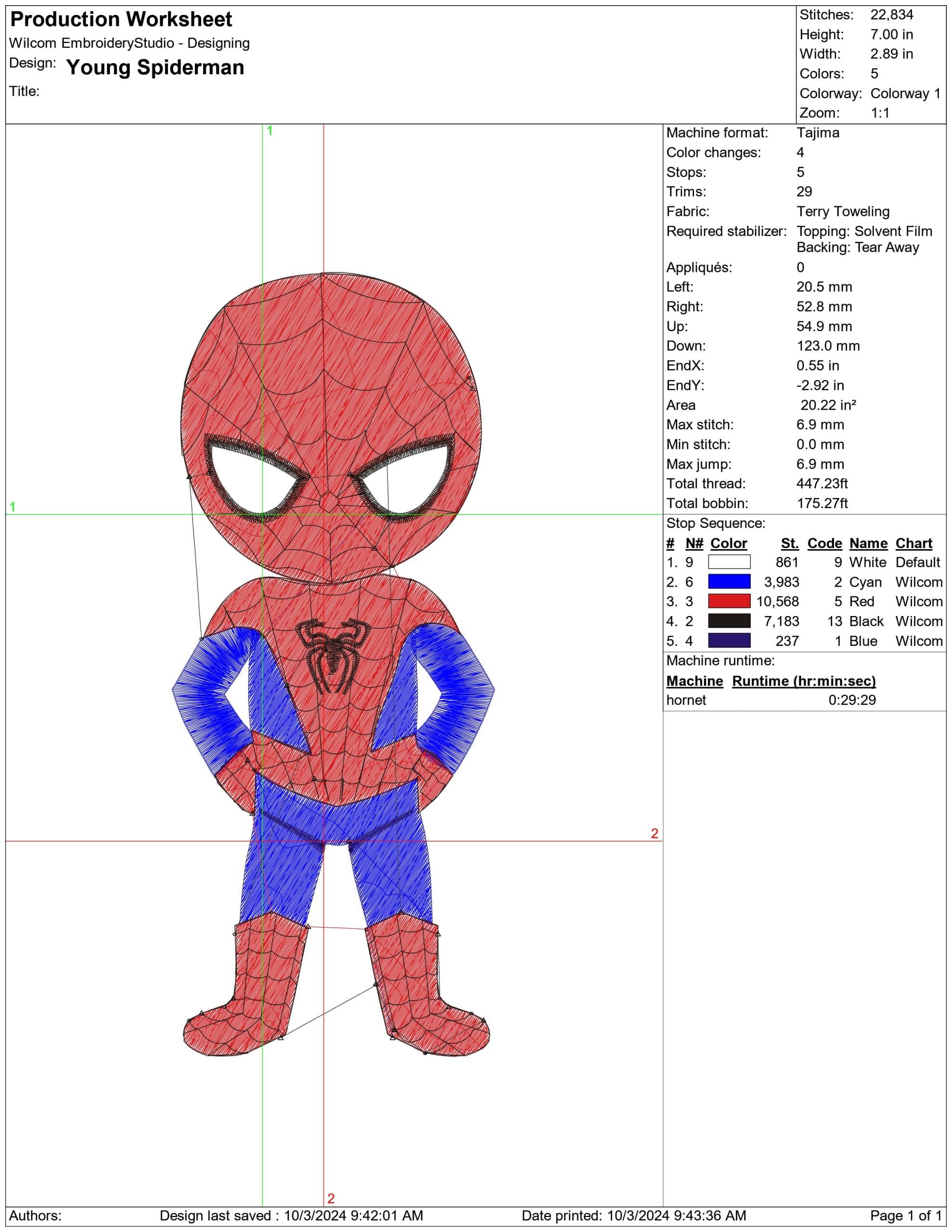Screen dimensions: 952x1232
Task: Click the Black stitch count '7,183'
Action: [x=782, y=621]
